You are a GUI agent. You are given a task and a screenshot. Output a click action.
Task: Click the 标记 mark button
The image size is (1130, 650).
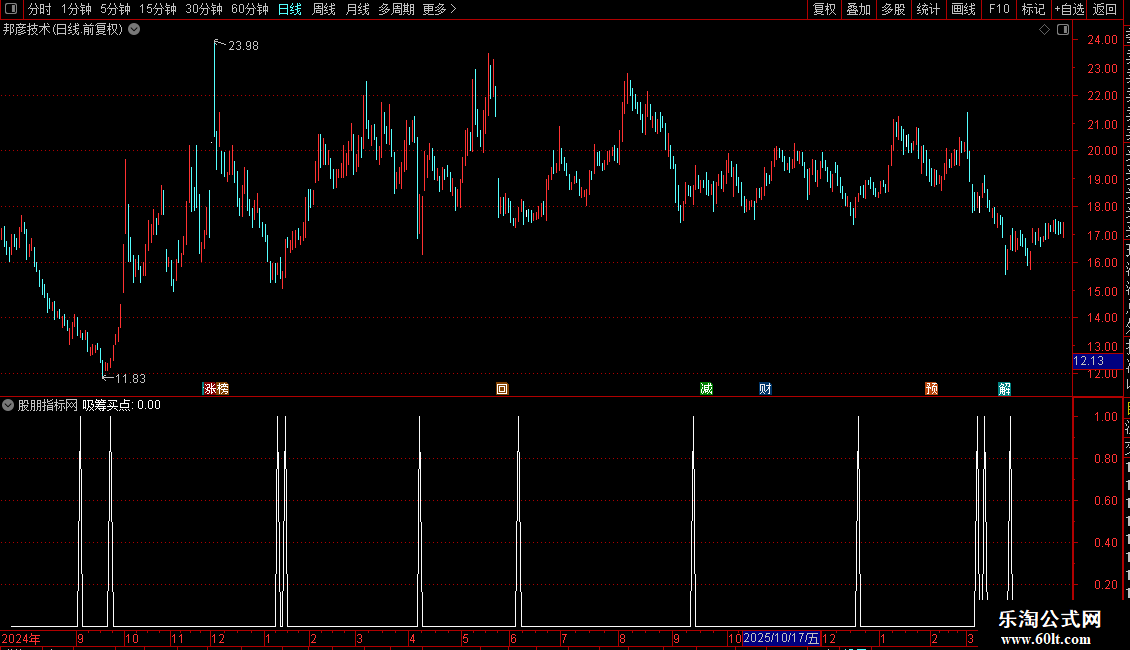click(1033, 9)
